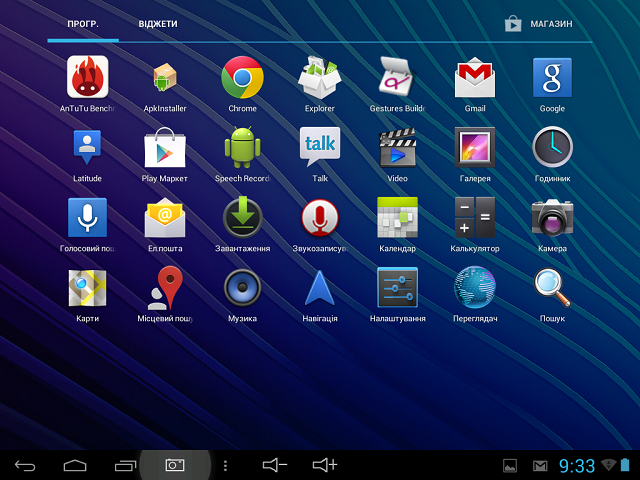640x480 pixels.
Task: Tap the 9:33 clock in status bar
Action: tap(577, 466)
